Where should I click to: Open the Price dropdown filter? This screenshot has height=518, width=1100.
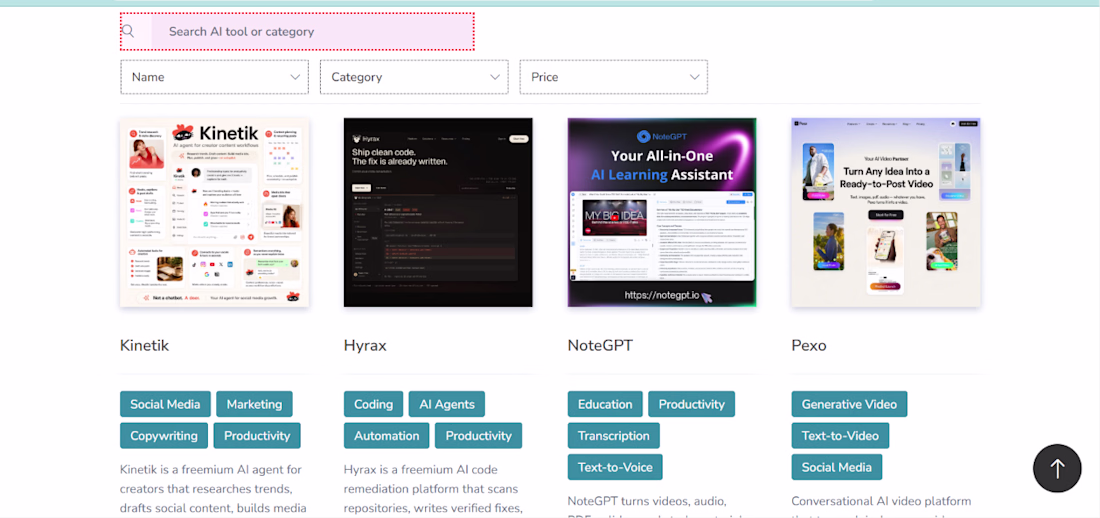point(613,77)
